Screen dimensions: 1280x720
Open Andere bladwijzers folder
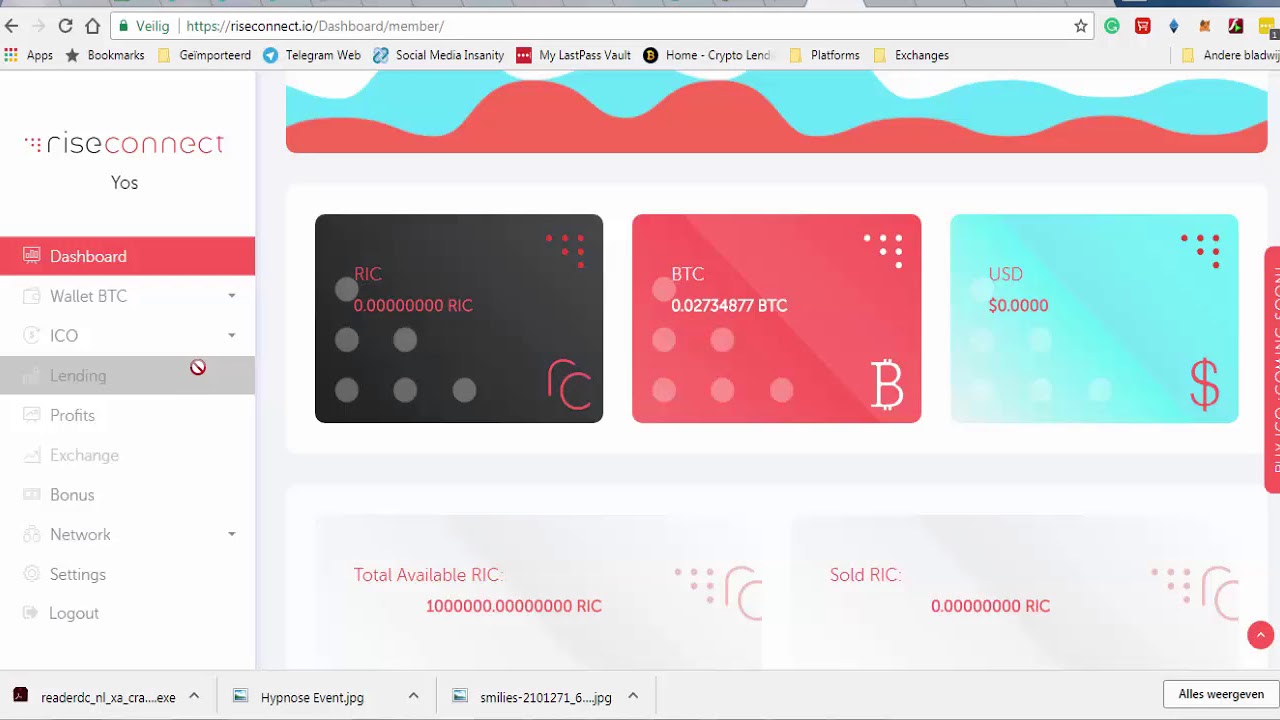click(x=1230, y=55)
